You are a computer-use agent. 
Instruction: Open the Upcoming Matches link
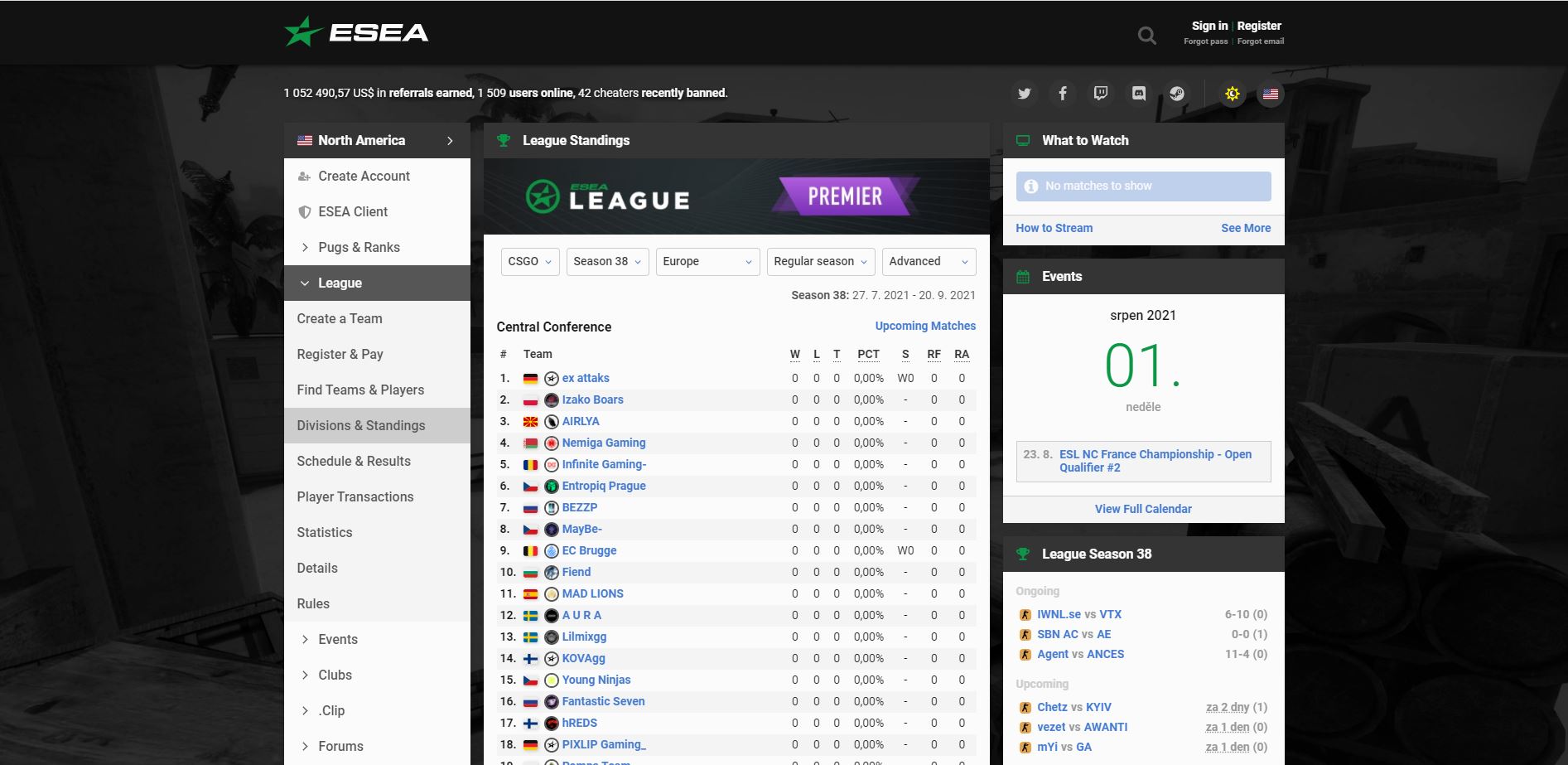pyautogui.click(x=925, y=327)
